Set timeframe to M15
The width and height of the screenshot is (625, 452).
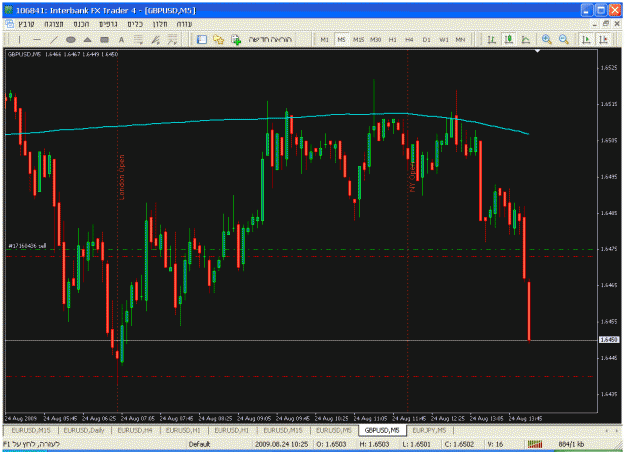coord(358,39)
